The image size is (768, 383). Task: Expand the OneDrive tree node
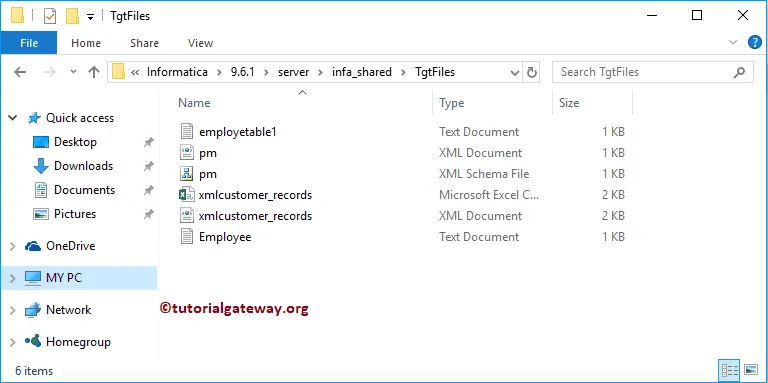[13, 246]
